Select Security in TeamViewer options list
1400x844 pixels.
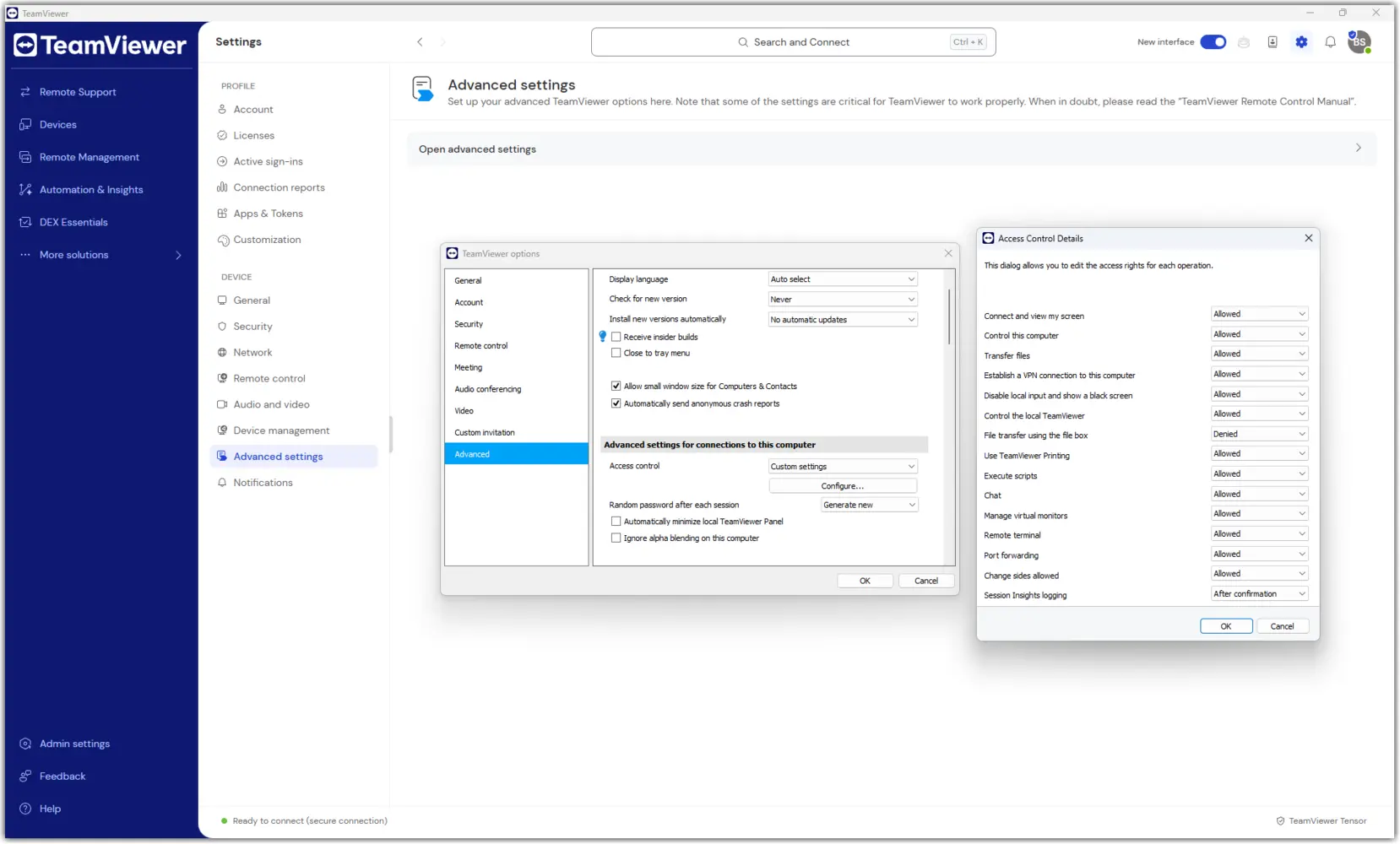pyautogui.click(x=516, y=324)
